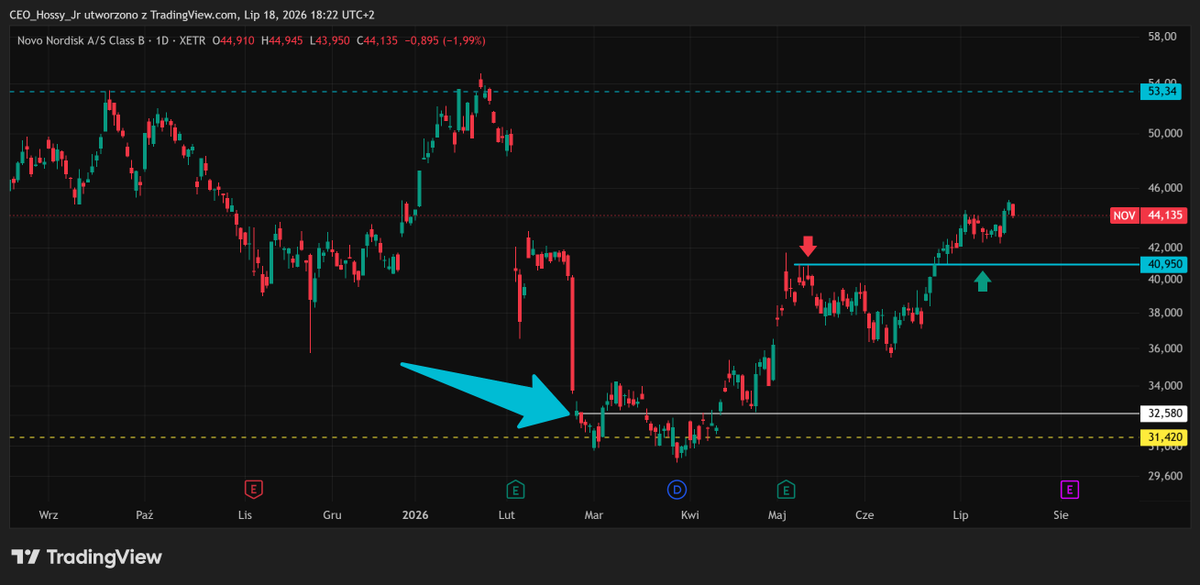Click the green earnings marker near Lut

click(515, 489)
